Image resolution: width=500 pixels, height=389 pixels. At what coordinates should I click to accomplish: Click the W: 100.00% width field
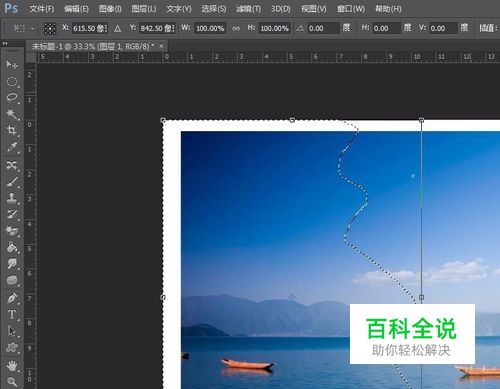tap(210, 29)
